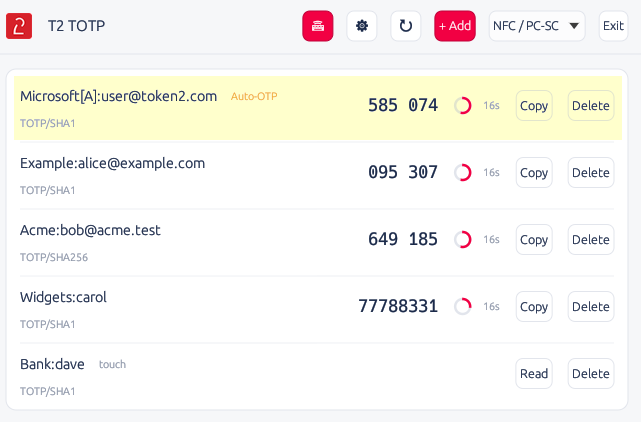Copy the Widgets:carol 8-digit code
The image size is (641, 422).
click(x=534, y=306)
